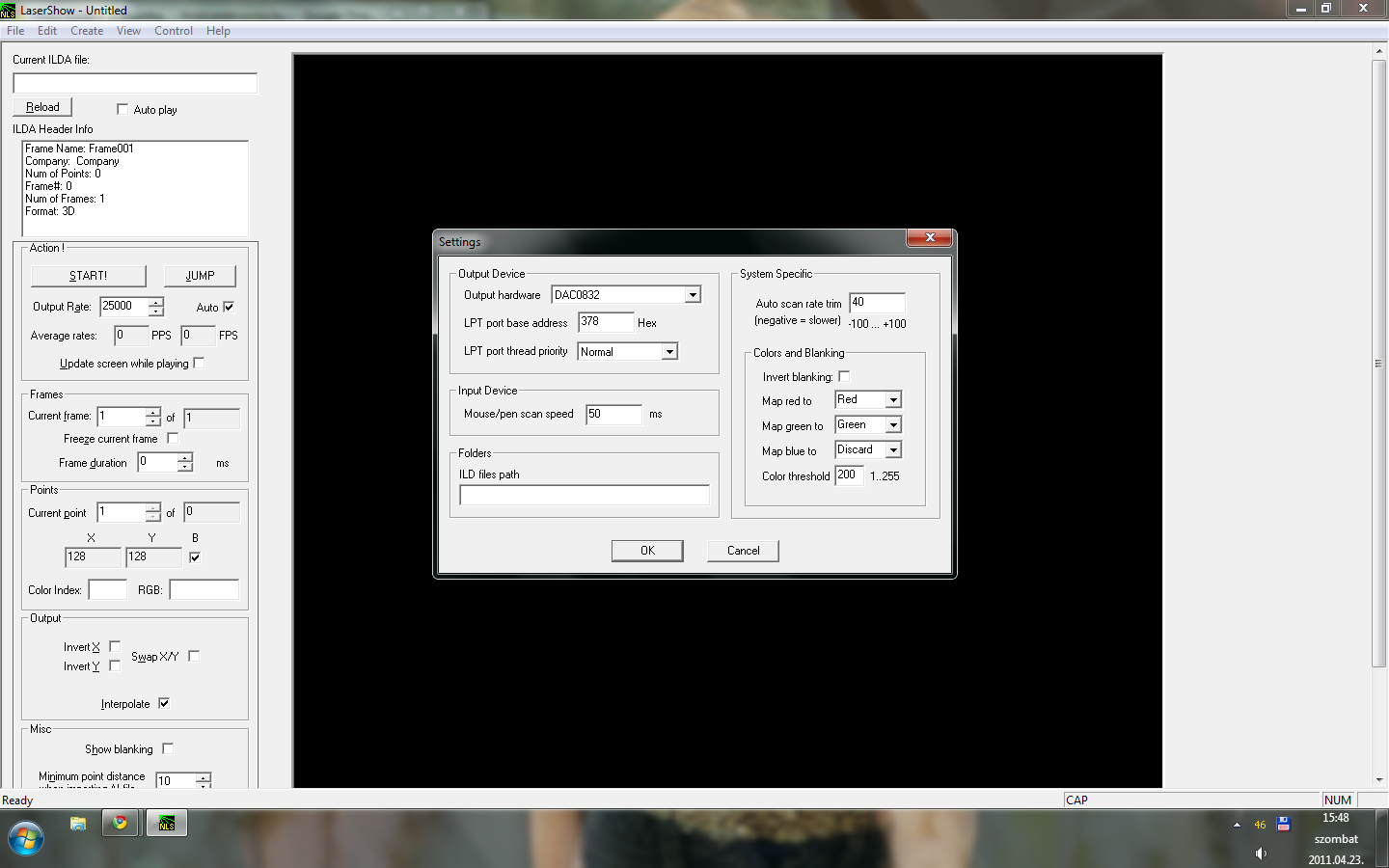Click the Minimum point distance field
This screenshot has height=868, width=1389.
click(176, 780)
